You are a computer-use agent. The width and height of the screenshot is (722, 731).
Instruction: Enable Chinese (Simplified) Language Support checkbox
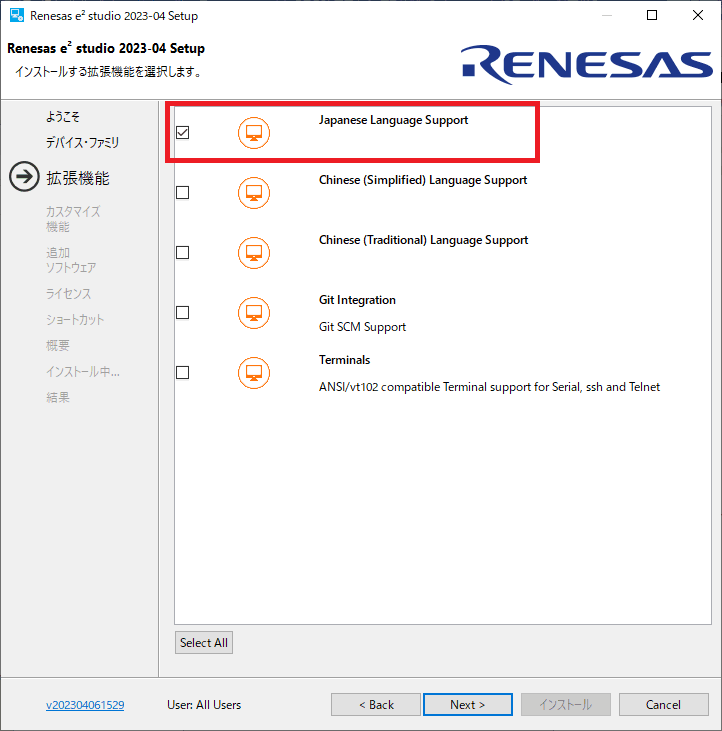point(183,193)
